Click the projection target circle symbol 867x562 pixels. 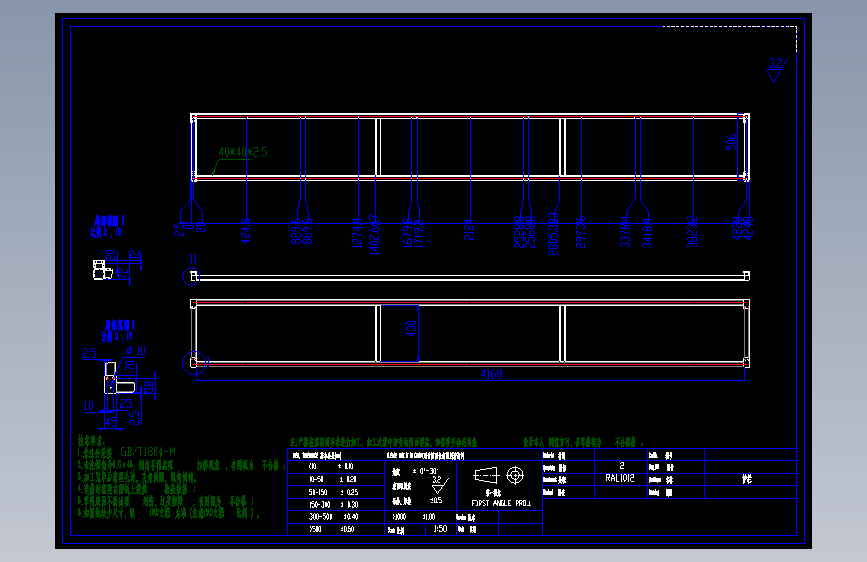click(515, 475)
